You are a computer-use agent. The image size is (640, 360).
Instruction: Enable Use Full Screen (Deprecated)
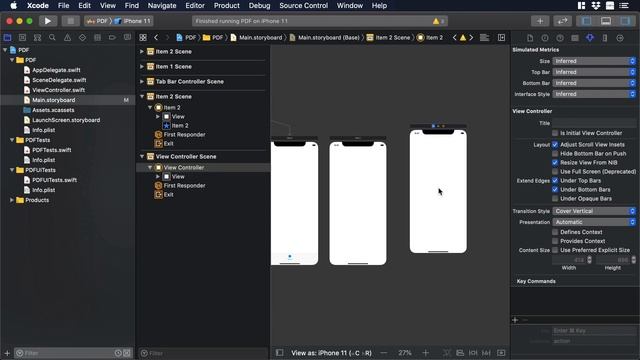555,171
